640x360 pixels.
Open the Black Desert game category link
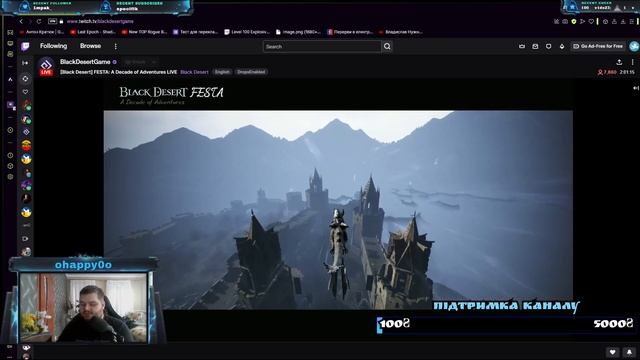tap(194, 72)
